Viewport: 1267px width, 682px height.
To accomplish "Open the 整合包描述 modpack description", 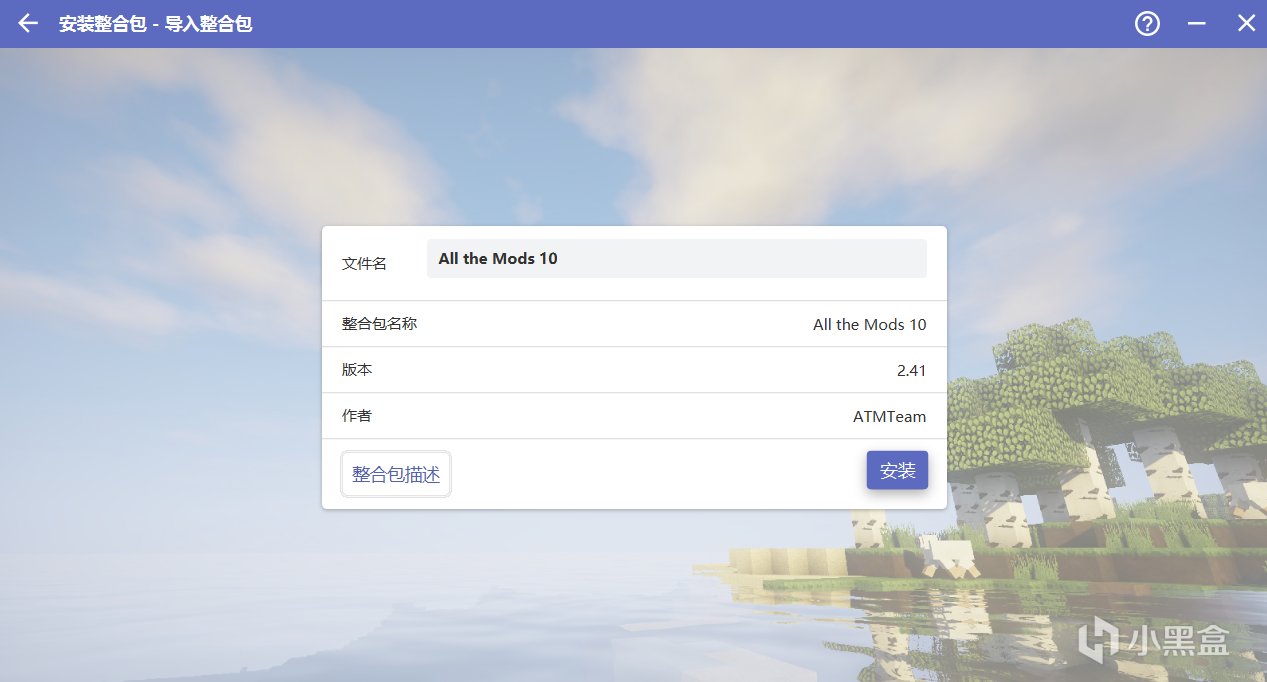I will 396,474.
